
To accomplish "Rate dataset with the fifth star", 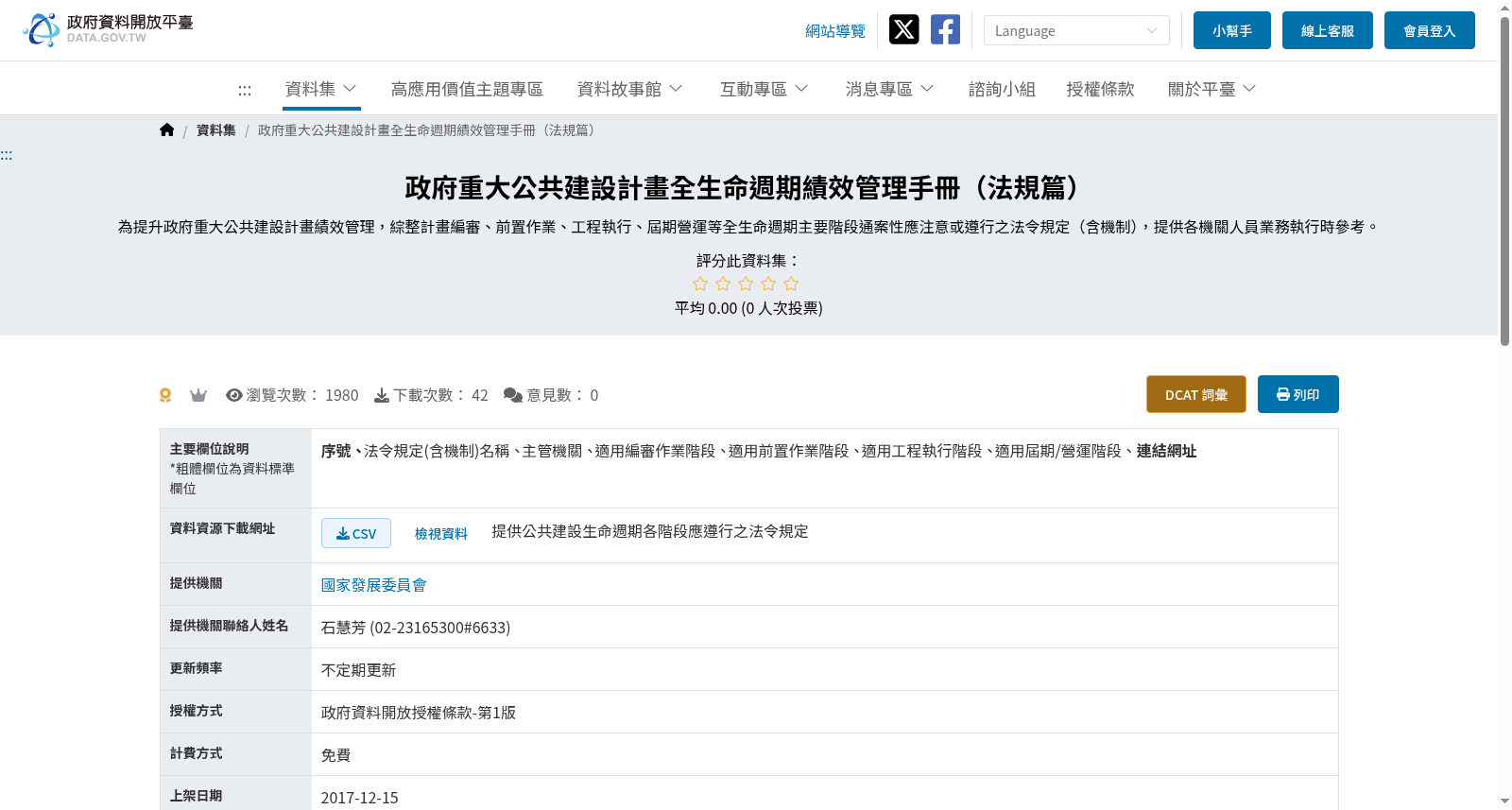I will [x=791, y=284].
